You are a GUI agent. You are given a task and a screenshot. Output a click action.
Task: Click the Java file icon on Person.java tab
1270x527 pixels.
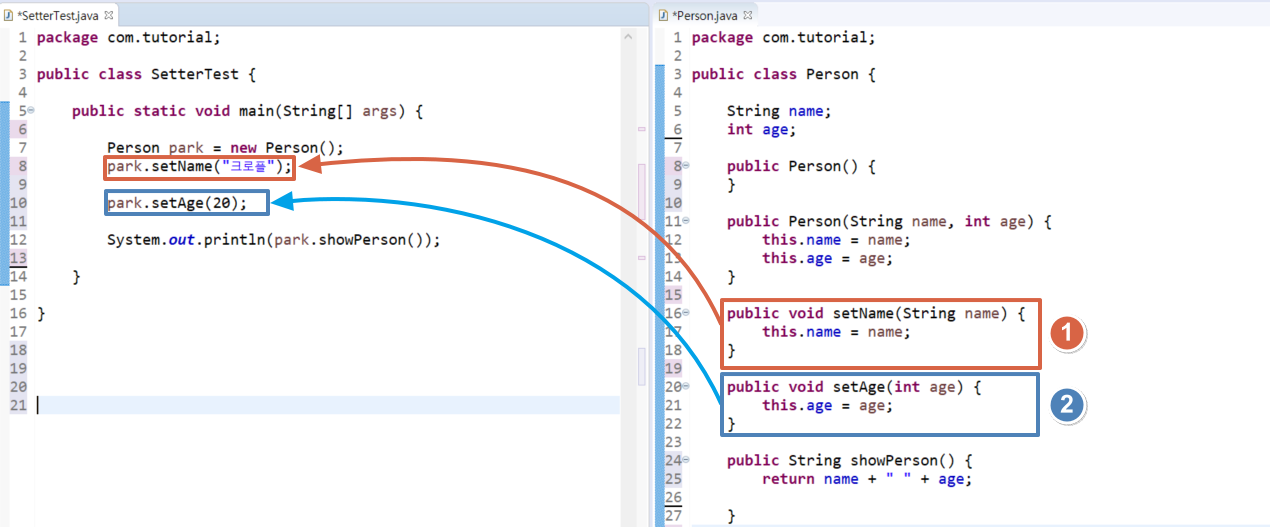click(664, 15)
